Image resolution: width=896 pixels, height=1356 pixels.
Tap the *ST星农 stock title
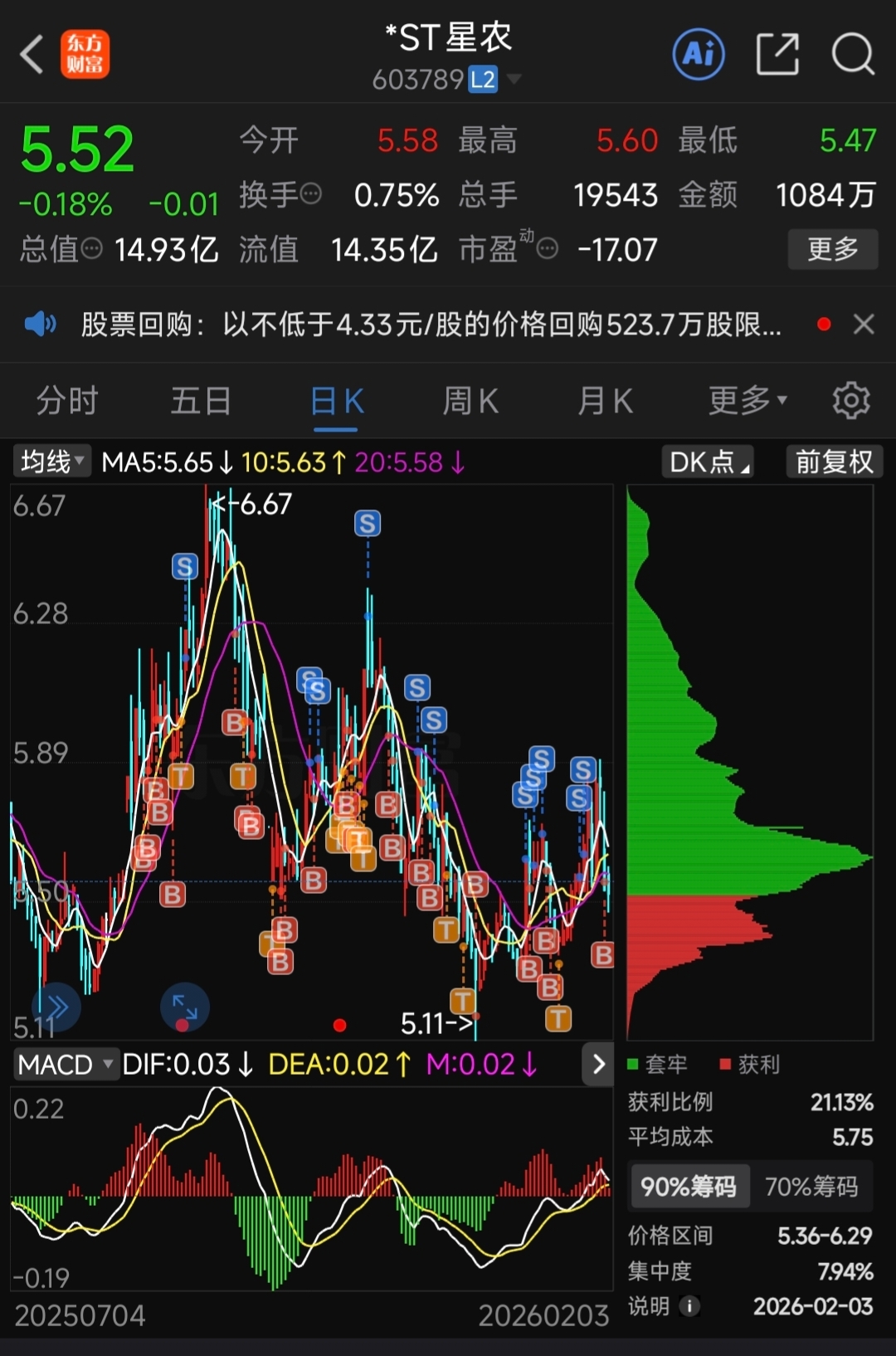[x=448, y=37]
